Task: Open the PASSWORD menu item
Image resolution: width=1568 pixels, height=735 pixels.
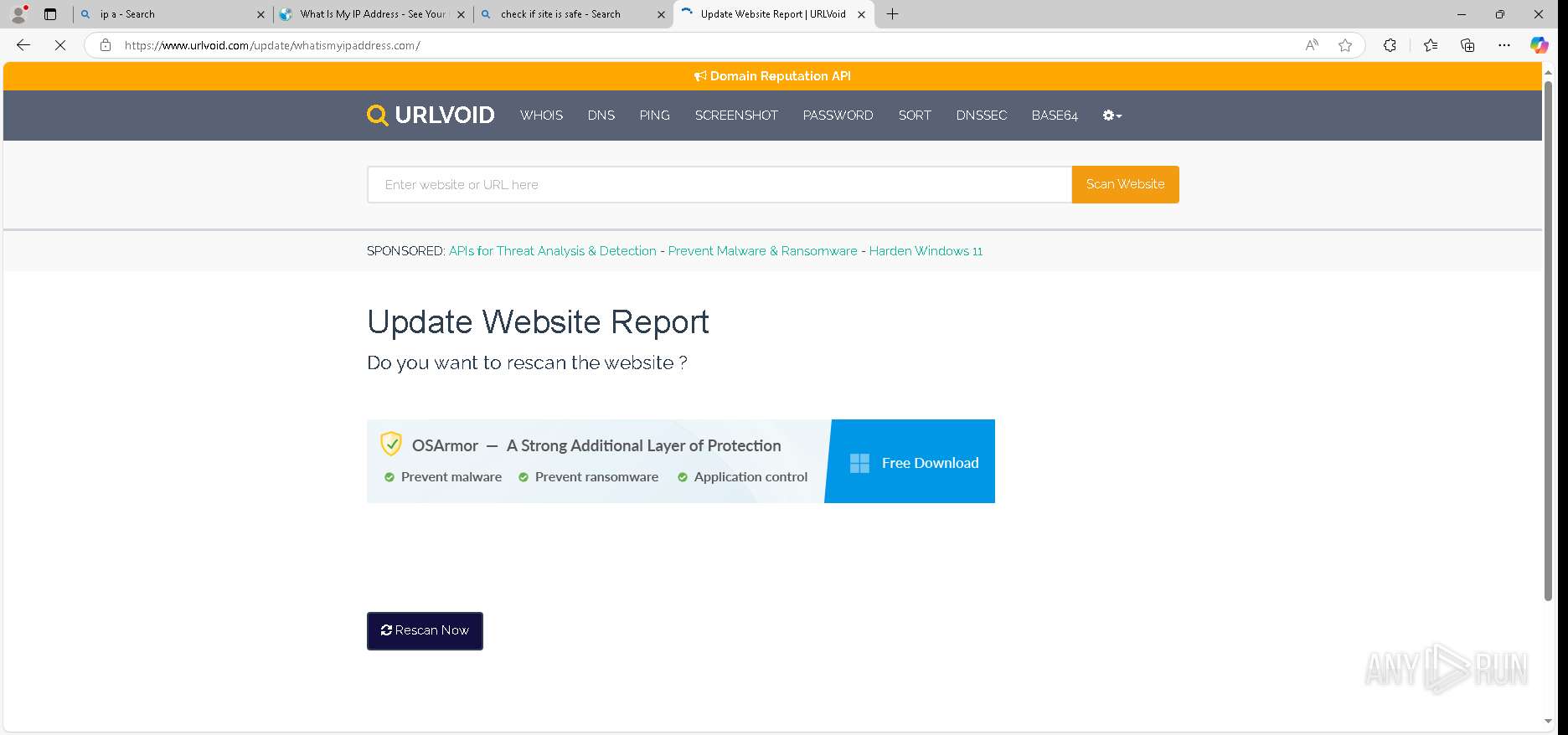Action: (x=838, y=116)
